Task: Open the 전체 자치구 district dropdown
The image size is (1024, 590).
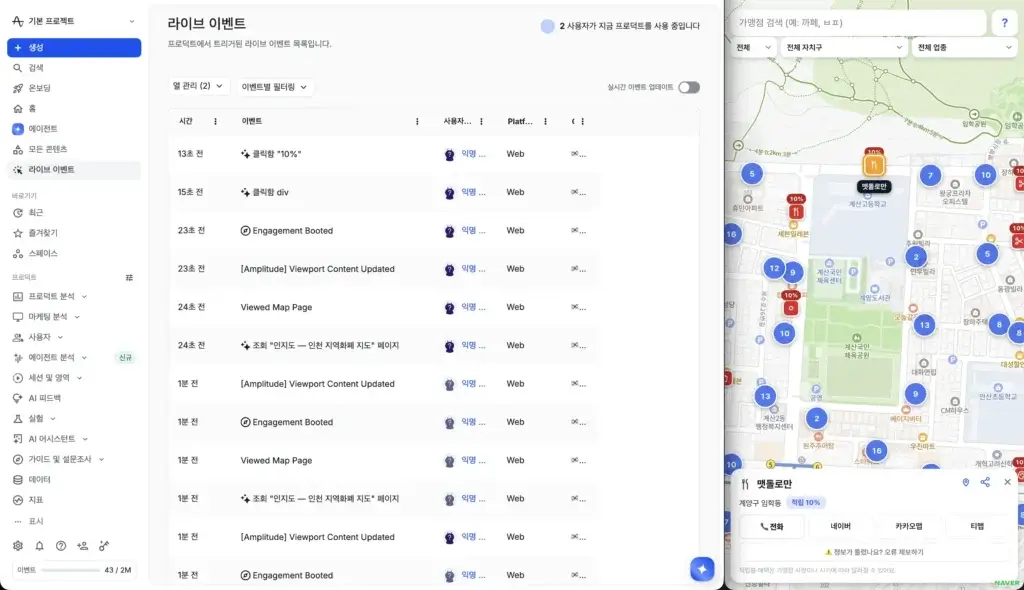Action: [844, 48]
